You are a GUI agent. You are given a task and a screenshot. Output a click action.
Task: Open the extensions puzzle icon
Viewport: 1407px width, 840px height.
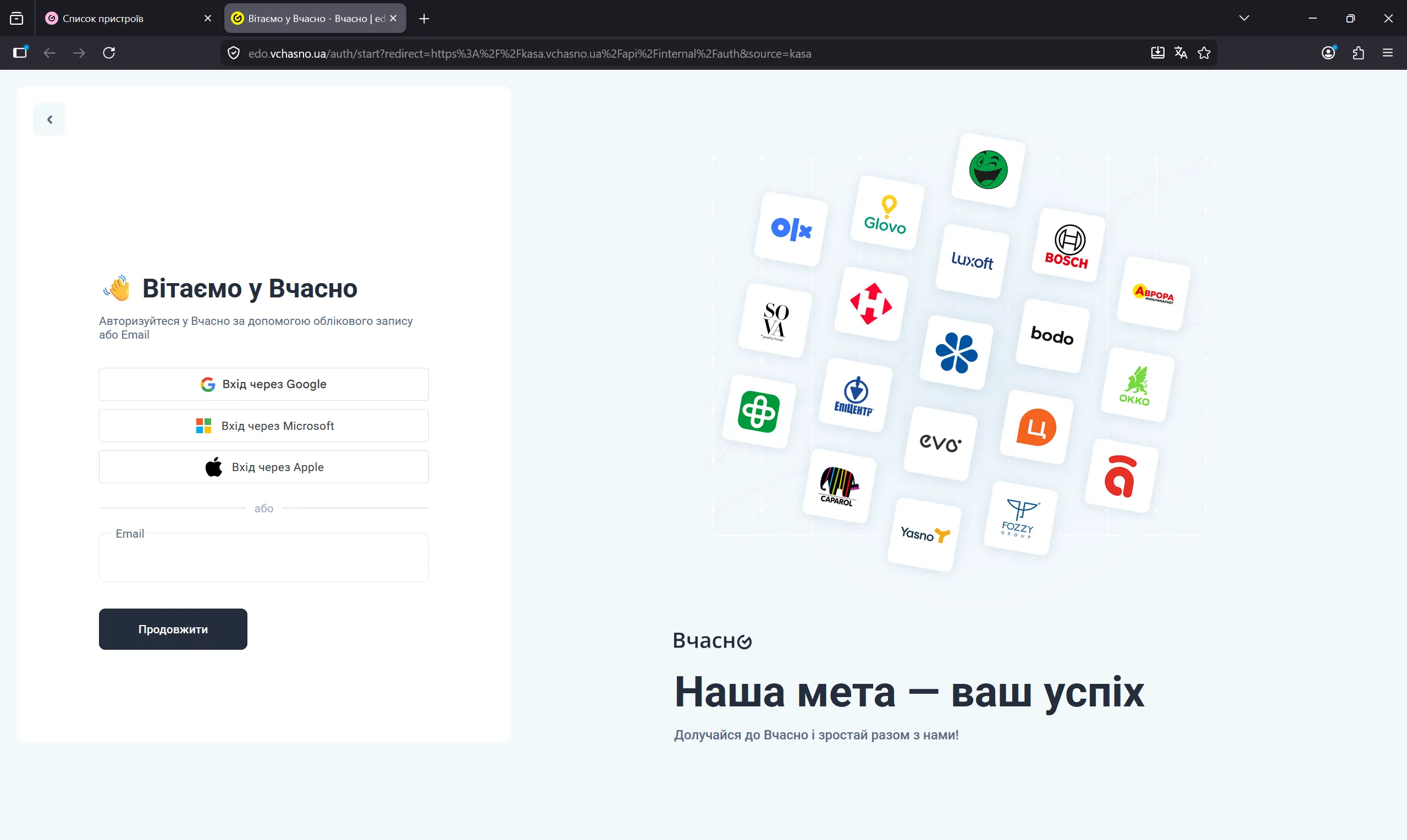click(x=1358, y=53)
